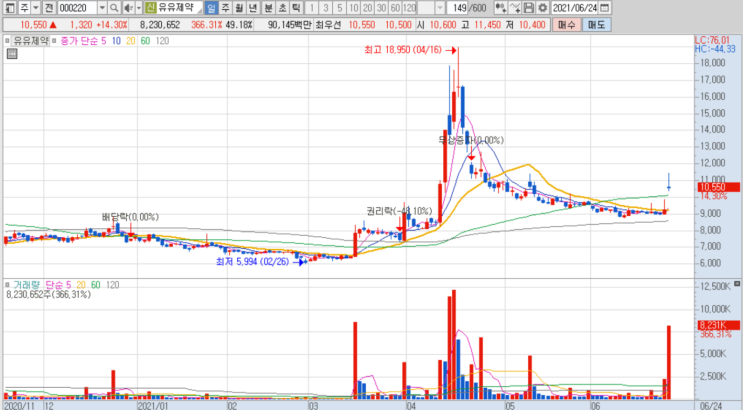Click the 권리락 event marker label

399,211
